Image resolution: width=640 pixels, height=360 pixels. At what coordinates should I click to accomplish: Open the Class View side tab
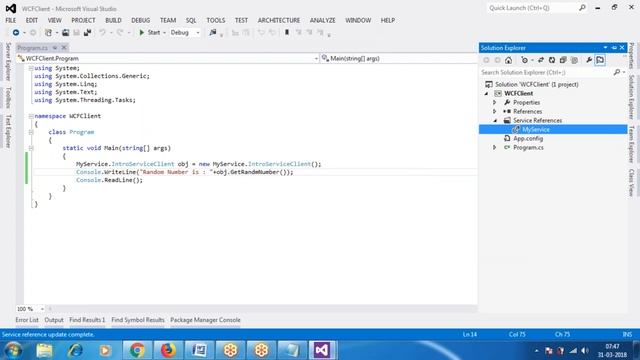[631, 182]
